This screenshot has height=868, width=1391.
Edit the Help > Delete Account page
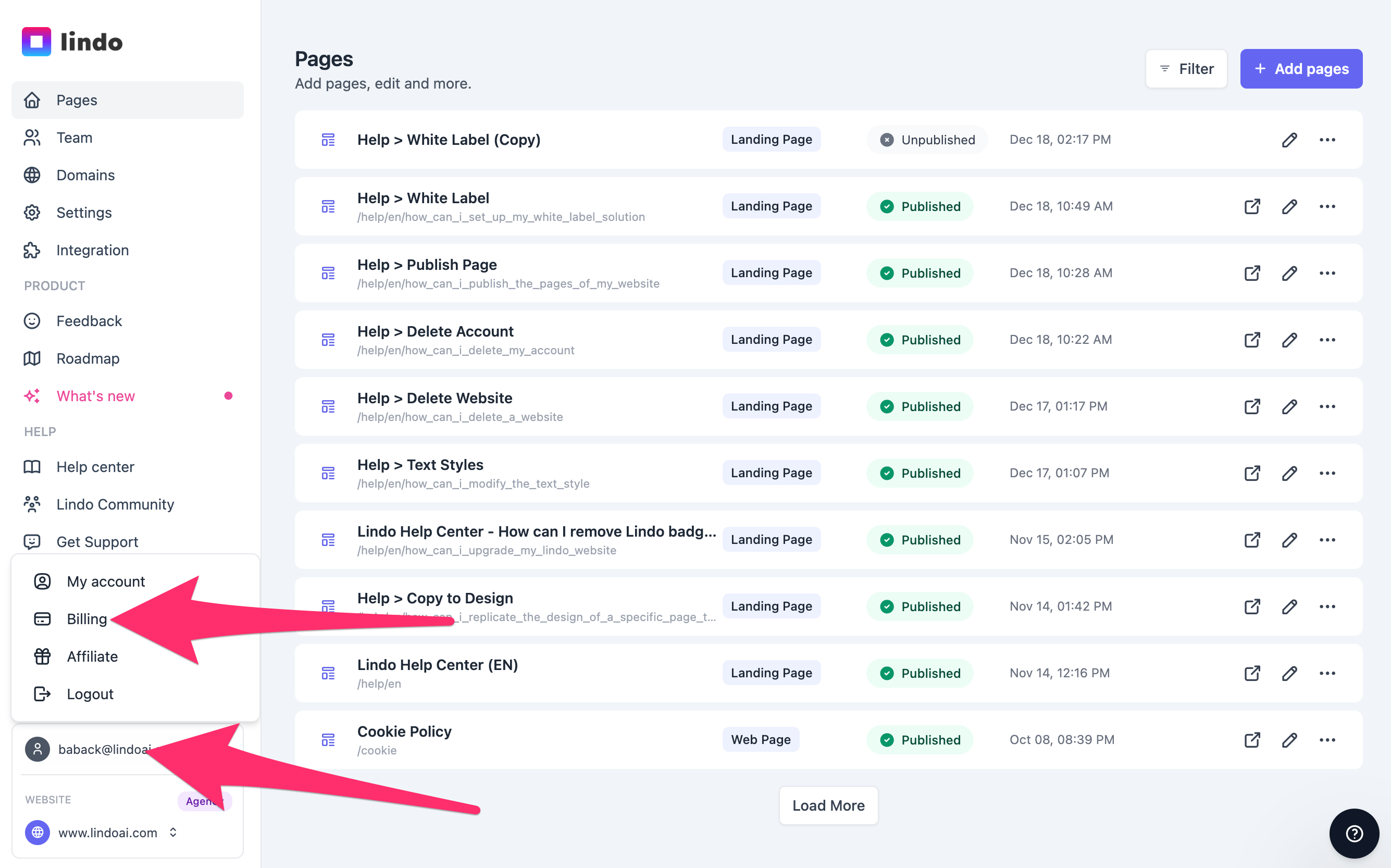click(x=1289, y=339)
